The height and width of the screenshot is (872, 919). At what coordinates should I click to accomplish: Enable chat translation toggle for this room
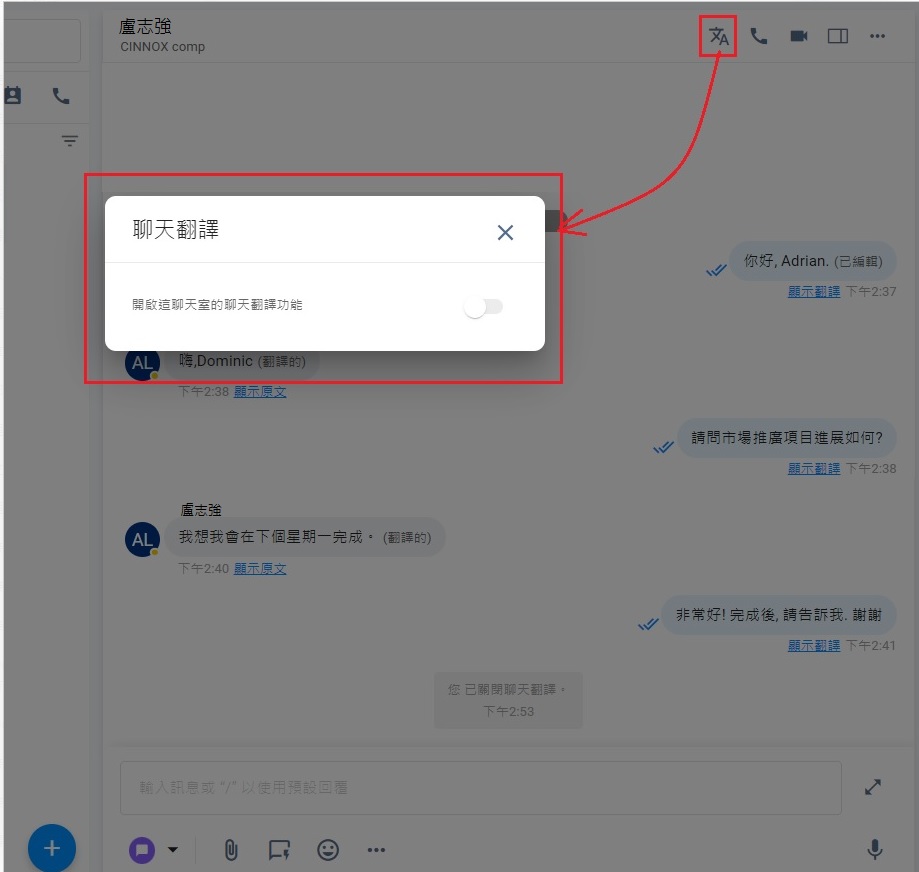pos(483,306)
